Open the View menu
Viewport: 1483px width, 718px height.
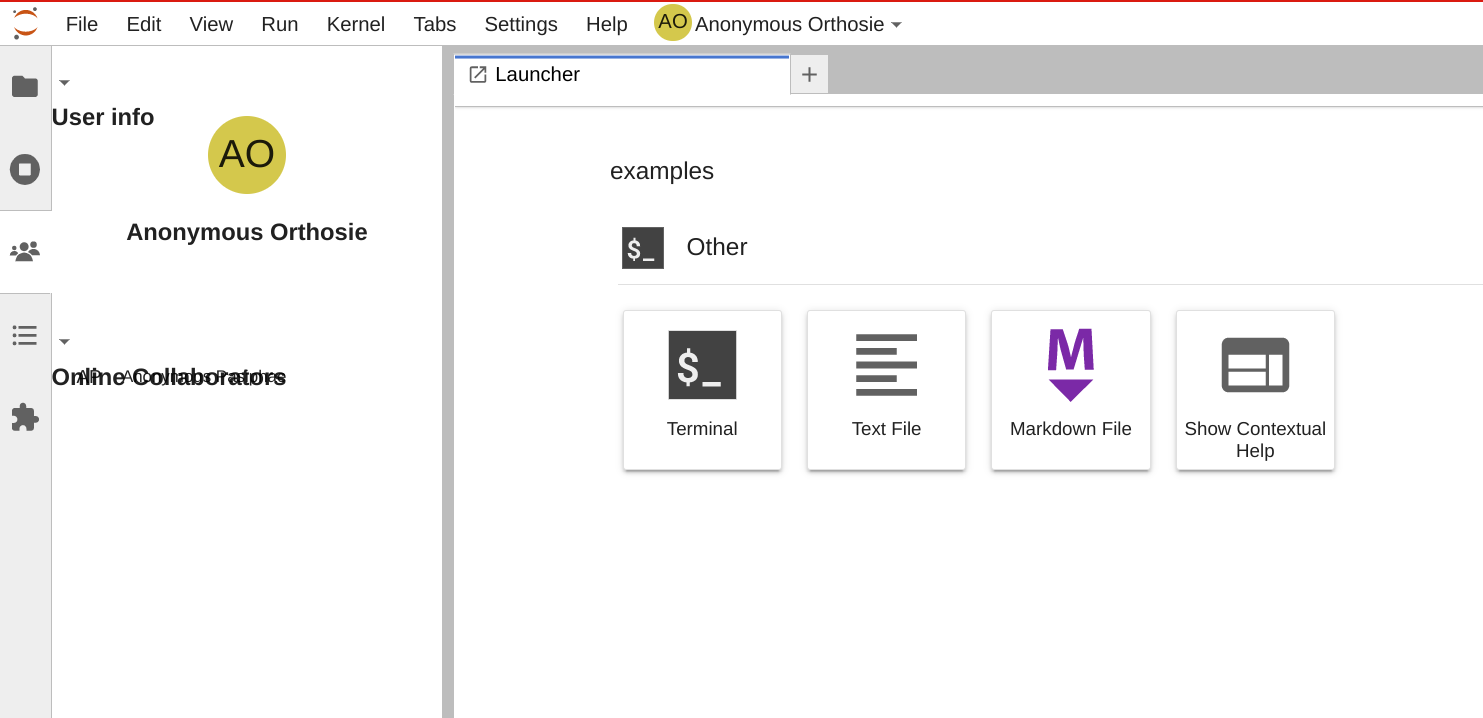211,24
